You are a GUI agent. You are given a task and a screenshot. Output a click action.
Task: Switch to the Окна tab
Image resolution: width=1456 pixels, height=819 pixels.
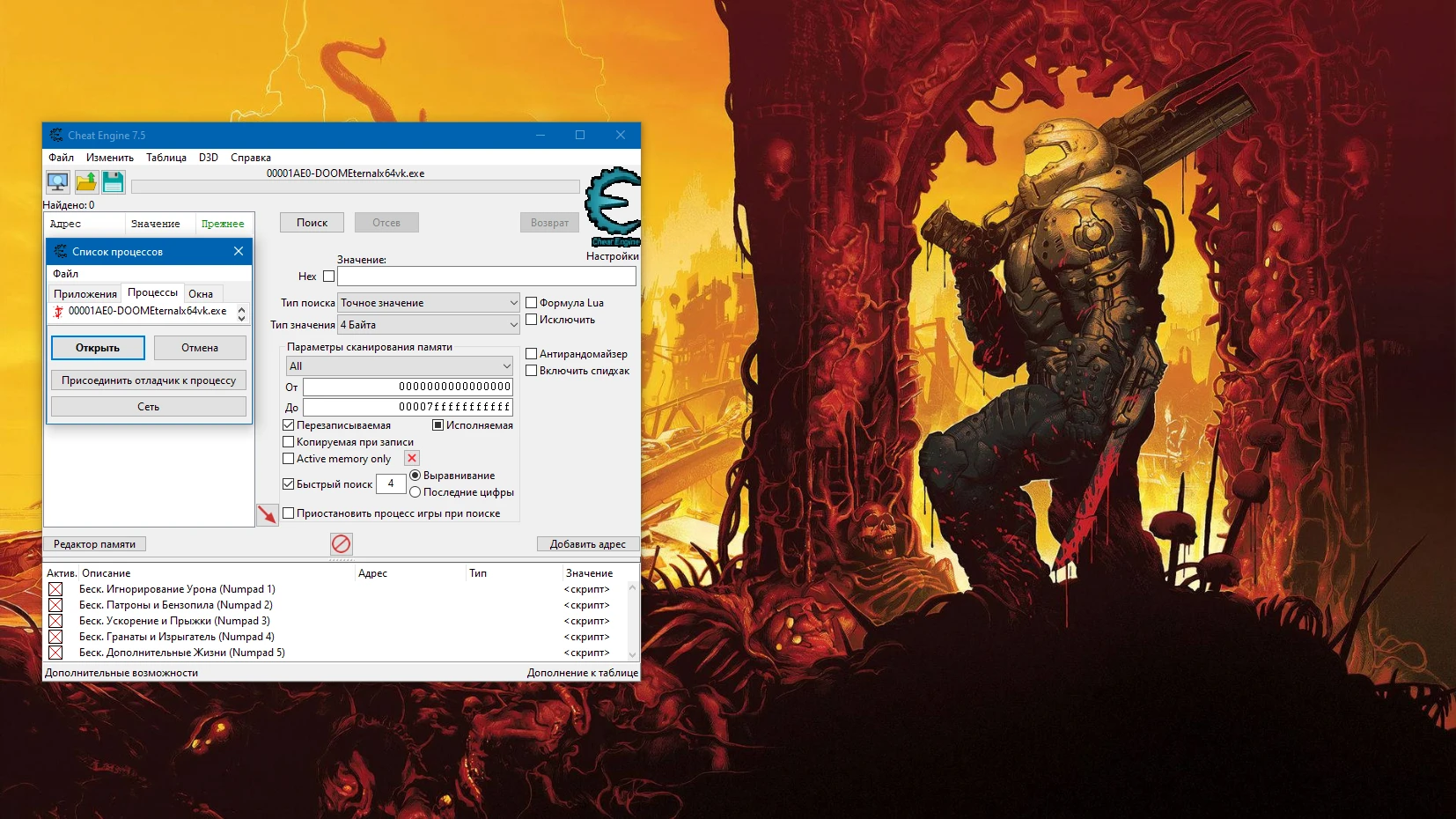pyautogui.click(x=201, y=292)
